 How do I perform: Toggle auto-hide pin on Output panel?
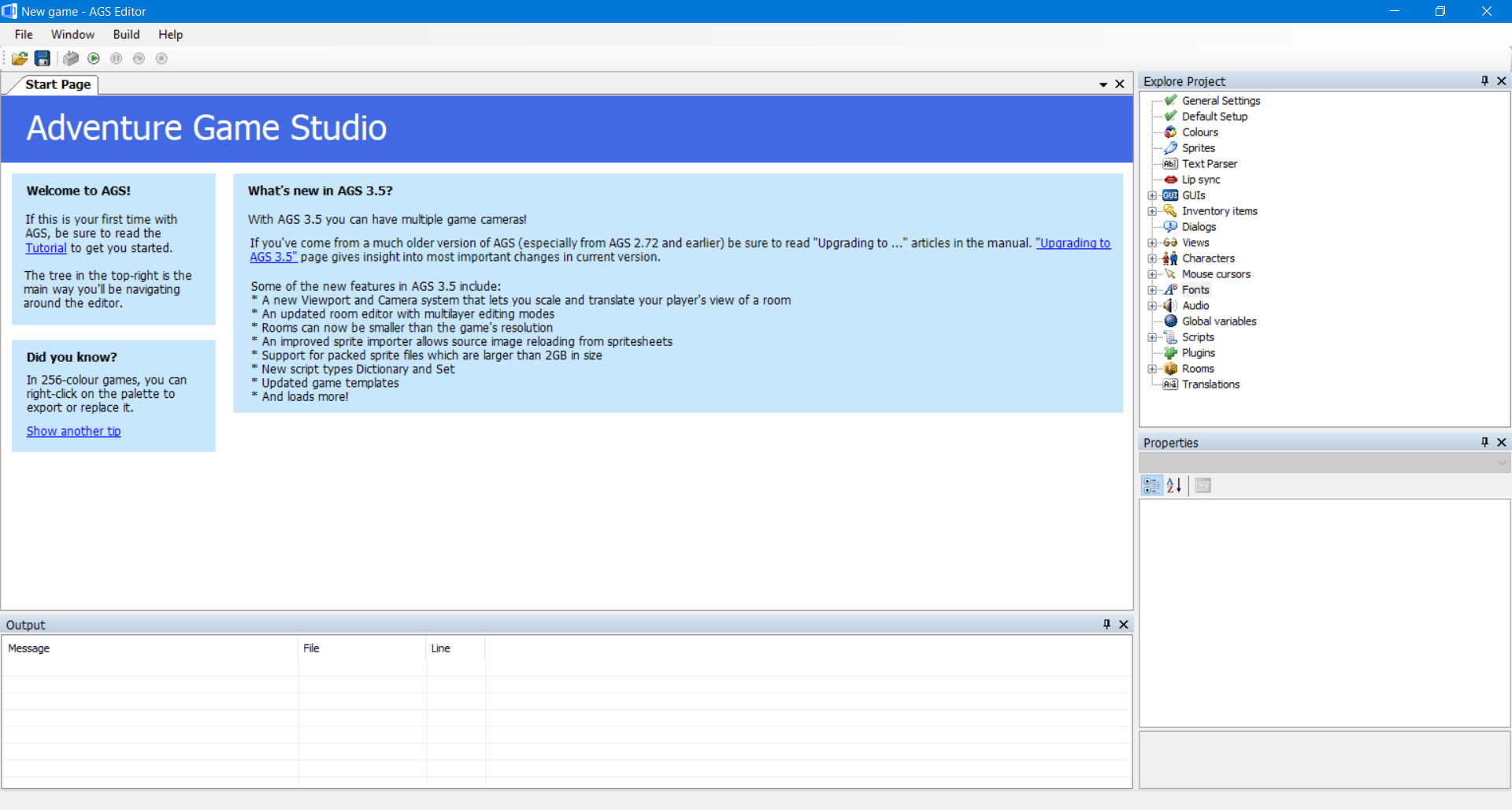[x=1106, y=624]
